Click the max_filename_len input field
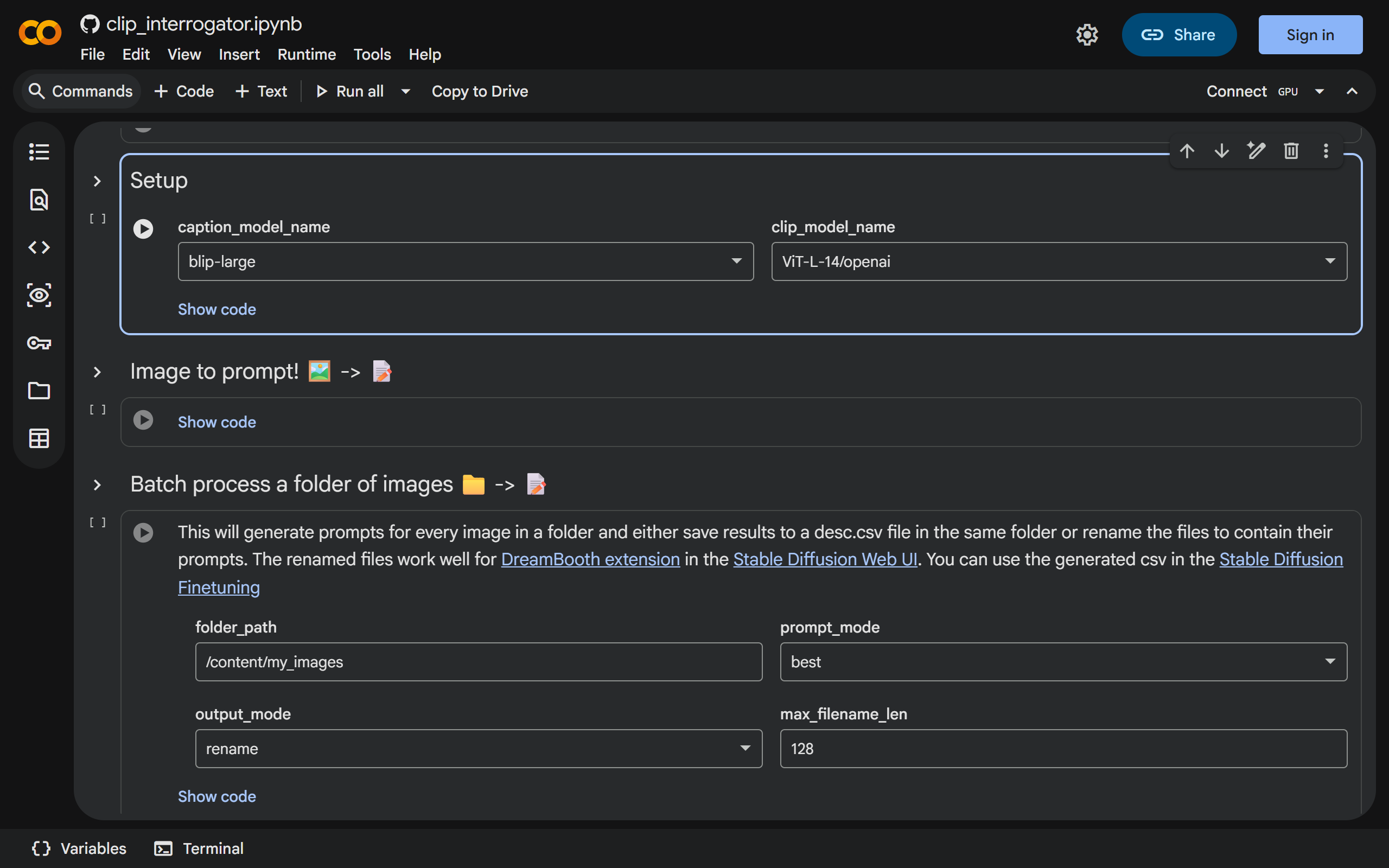The height and width of the screenshot is (868, 1389). click(1063, 749)
